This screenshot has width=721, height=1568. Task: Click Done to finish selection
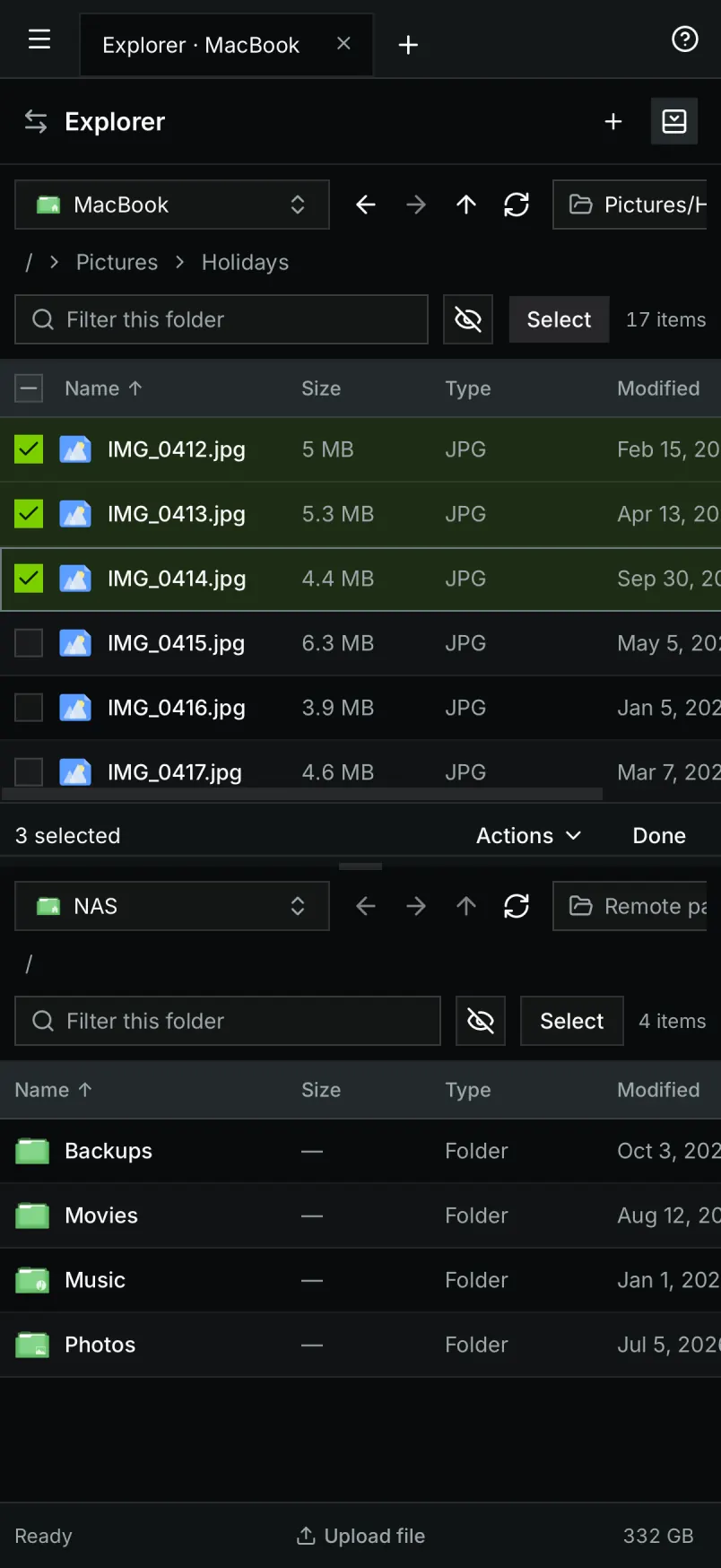tap(659, 835)
